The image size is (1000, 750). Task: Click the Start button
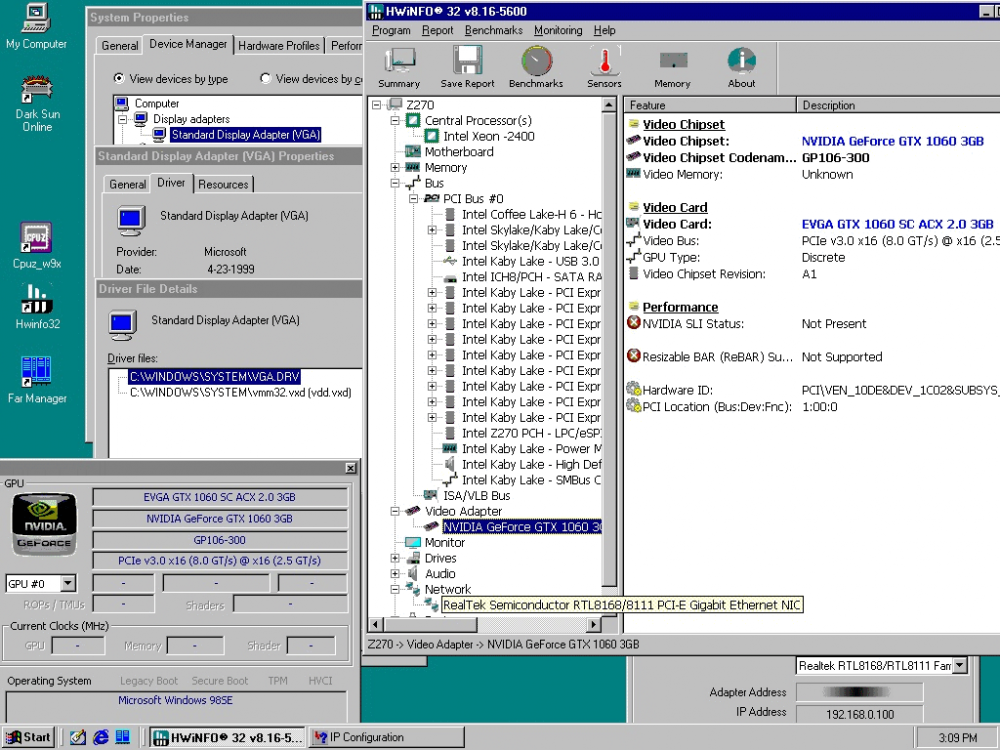click(28, 737)
